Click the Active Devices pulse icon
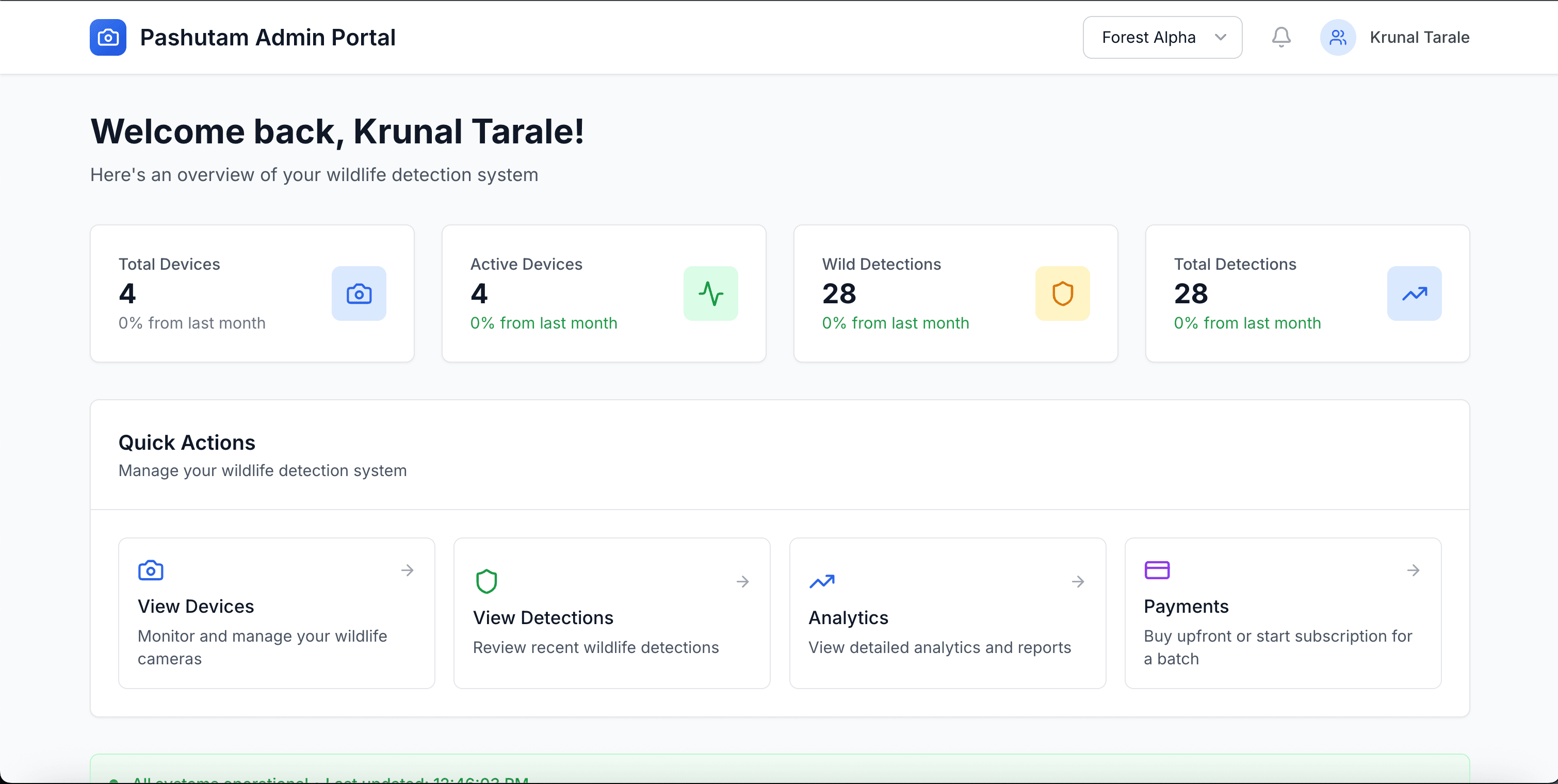This screenshot has width=1558, height=784. coord(711,294)
